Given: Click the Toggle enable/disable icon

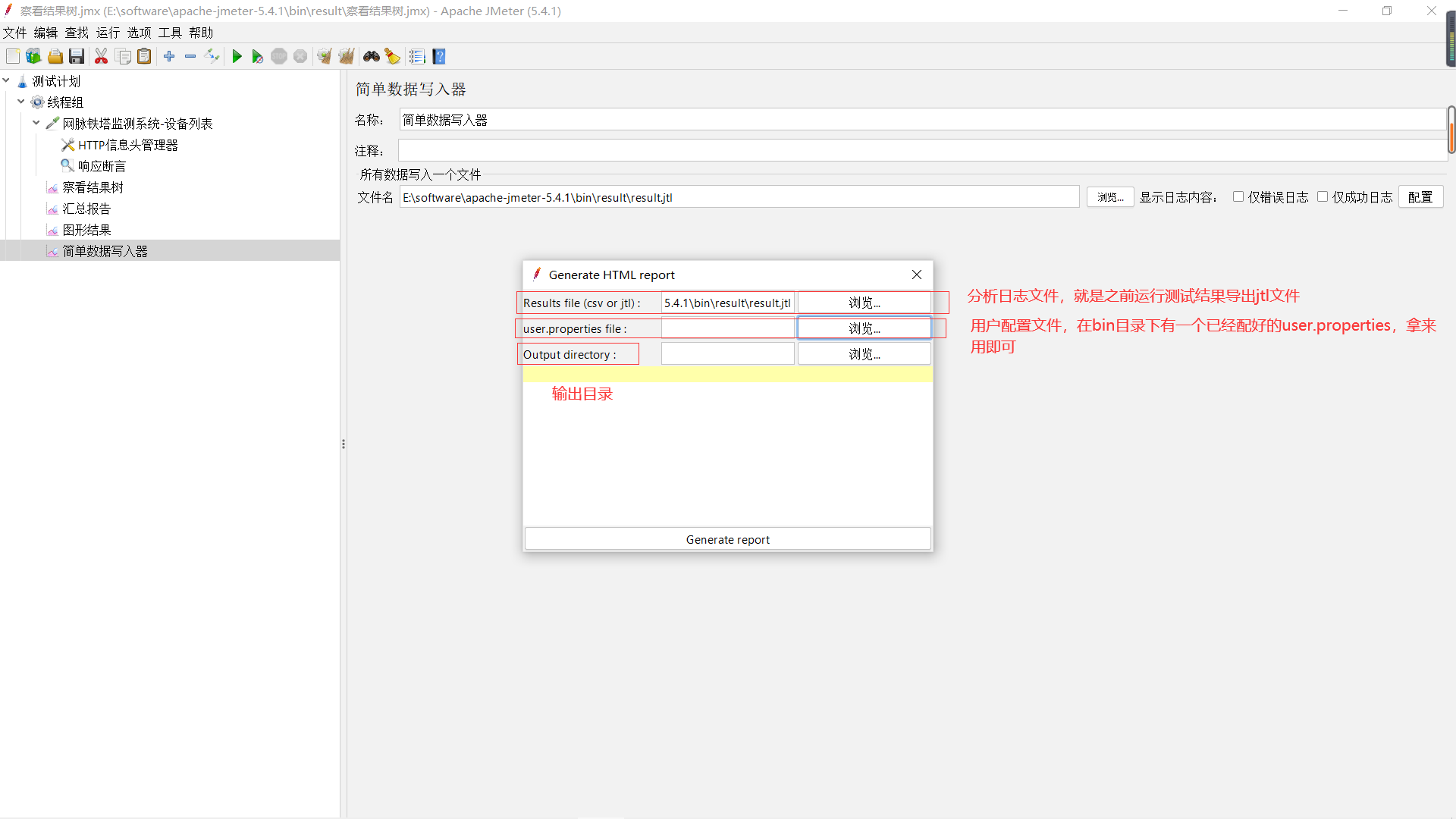Looking at the screenshot, I should pos(212,57).
